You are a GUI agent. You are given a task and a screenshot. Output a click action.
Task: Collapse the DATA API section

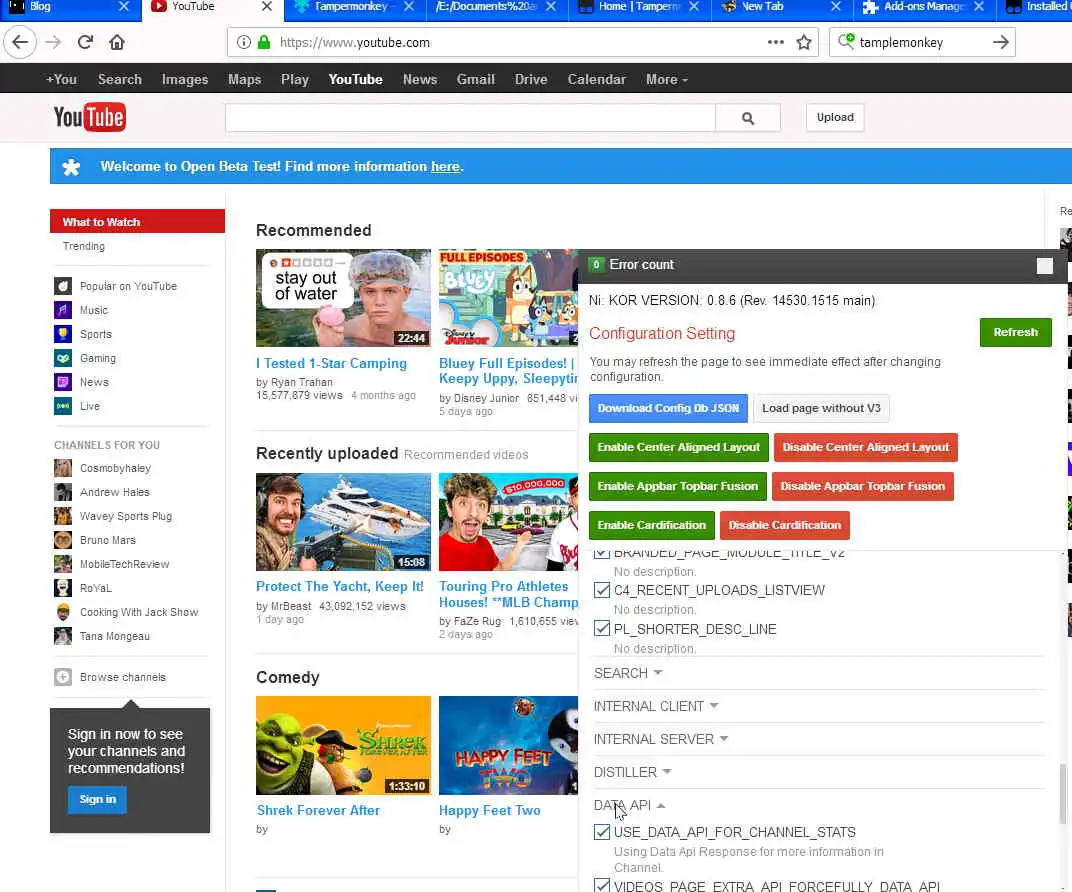(630, 805)
